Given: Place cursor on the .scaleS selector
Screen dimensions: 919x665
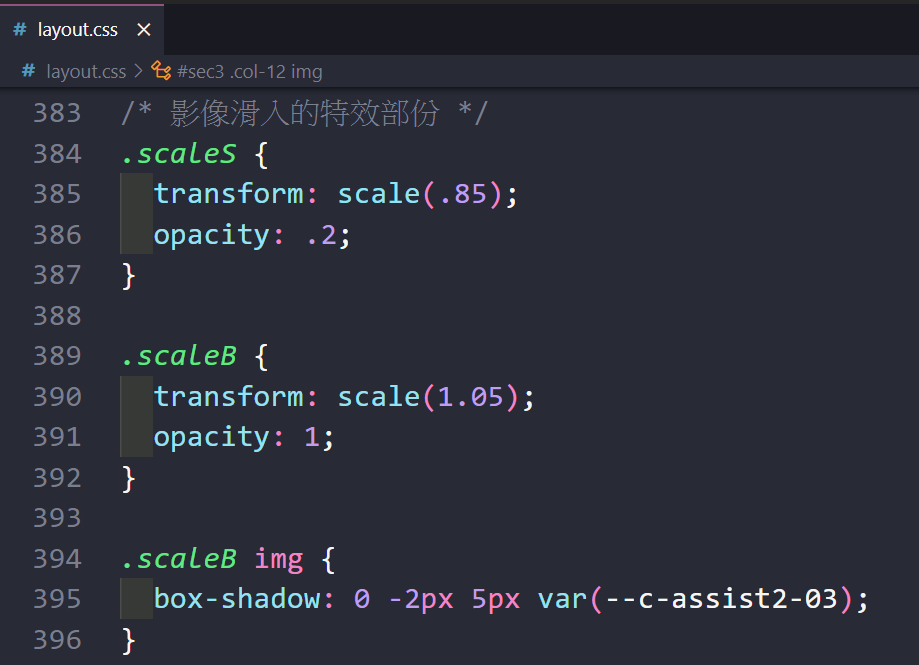Looking at the screenshot, I should (x=179, y=153).
